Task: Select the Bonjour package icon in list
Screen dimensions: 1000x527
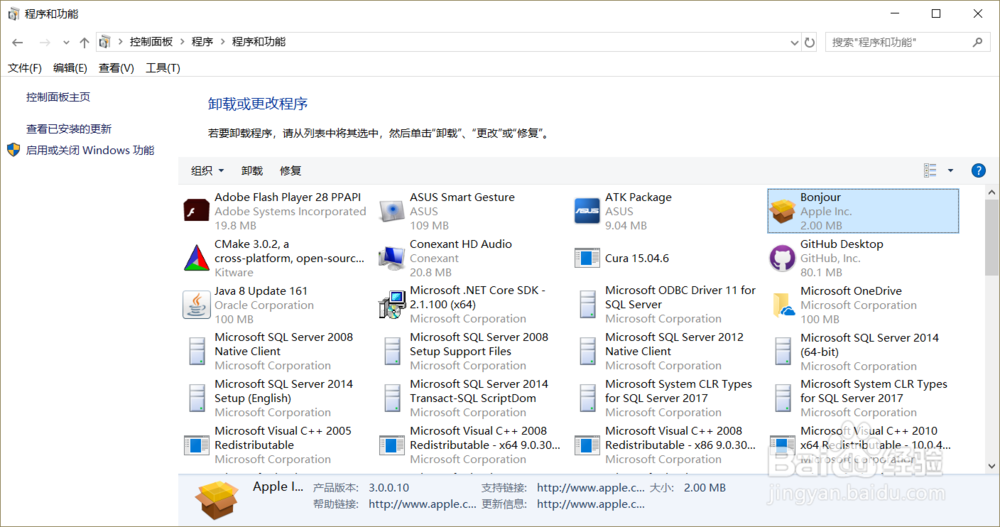Action: [783, 211]
